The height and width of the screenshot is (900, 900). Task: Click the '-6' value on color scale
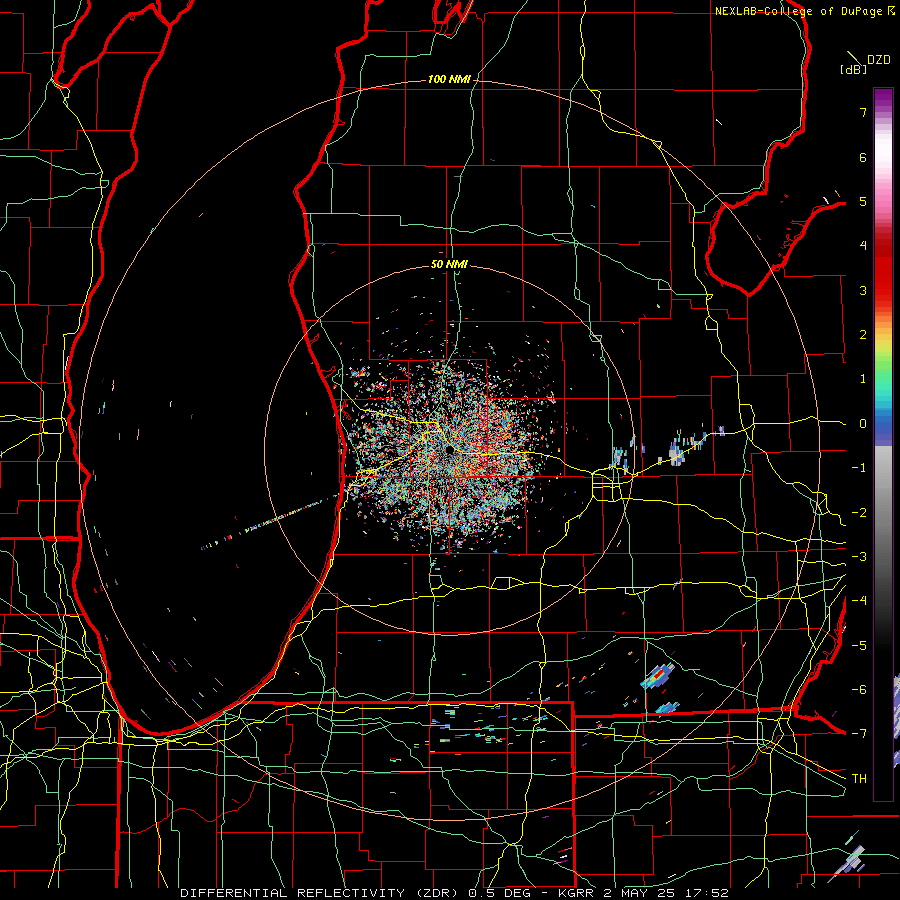click(x=859, y=690)
